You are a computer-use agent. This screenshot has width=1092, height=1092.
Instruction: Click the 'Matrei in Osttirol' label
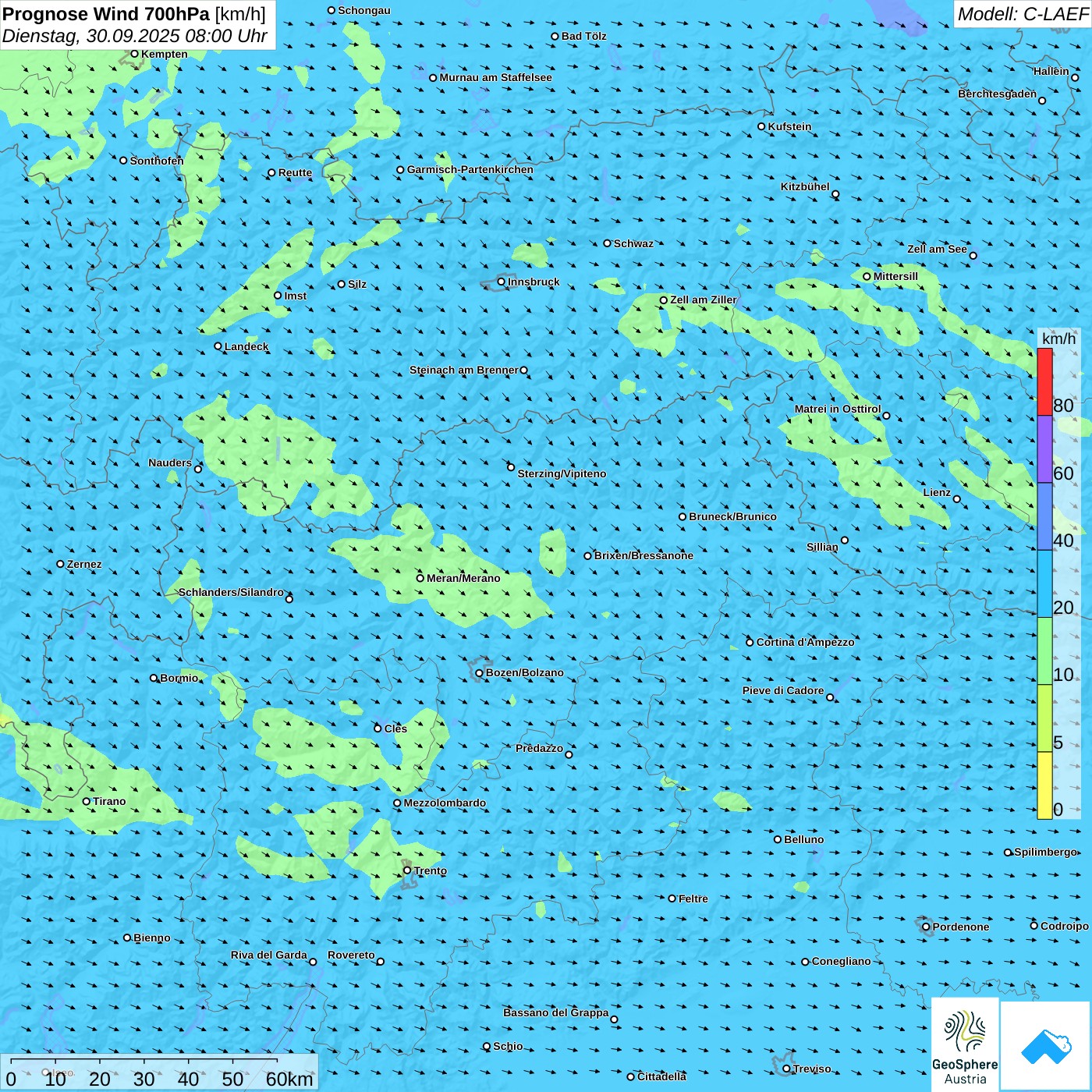[838, 409]
